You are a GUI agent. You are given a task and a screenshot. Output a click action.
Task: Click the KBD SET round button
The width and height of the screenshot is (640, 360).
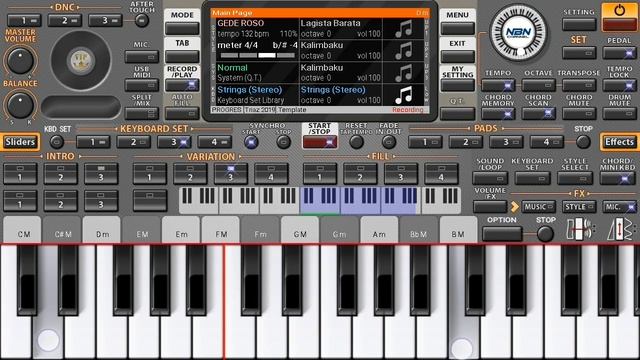(57, 142)
